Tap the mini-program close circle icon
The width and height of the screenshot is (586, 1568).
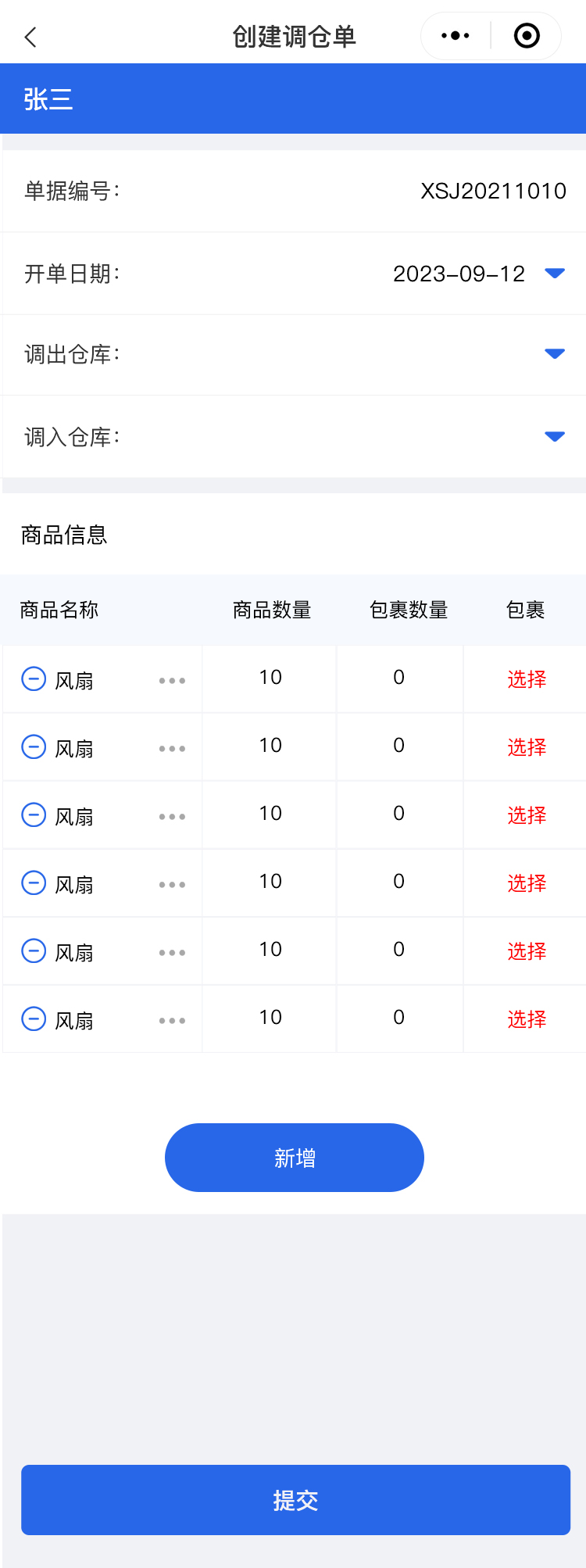click(527, 36)
